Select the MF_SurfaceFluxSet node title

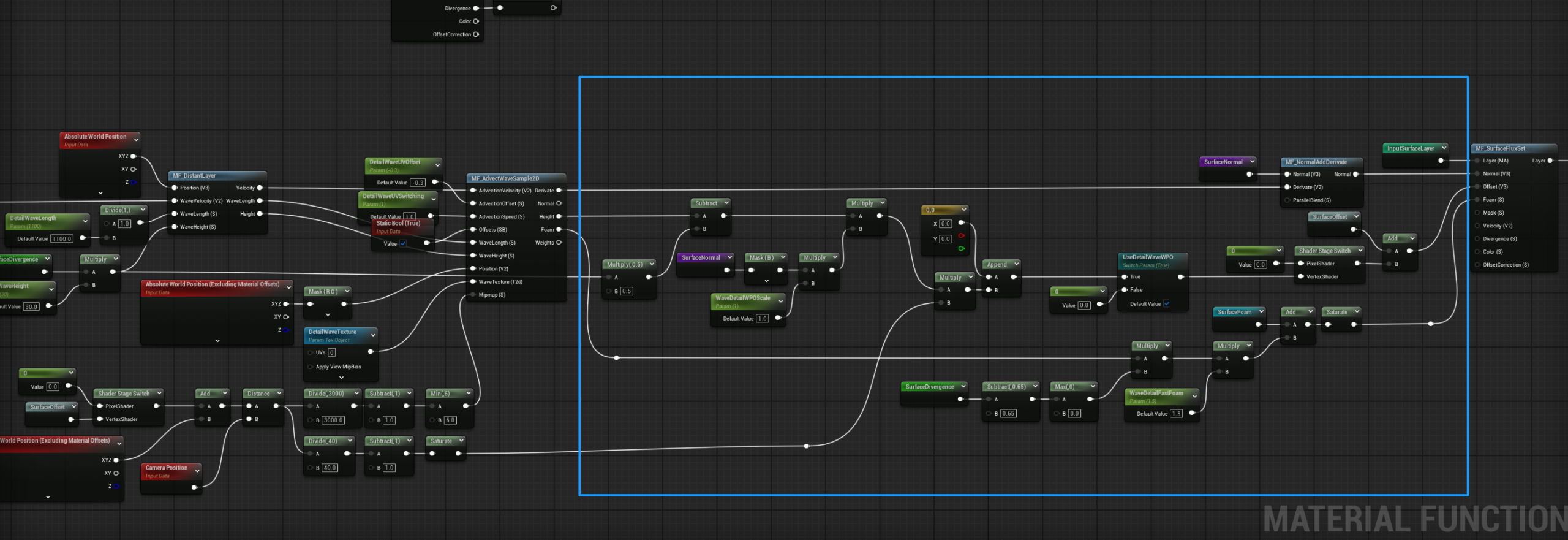coord(1500,148)
